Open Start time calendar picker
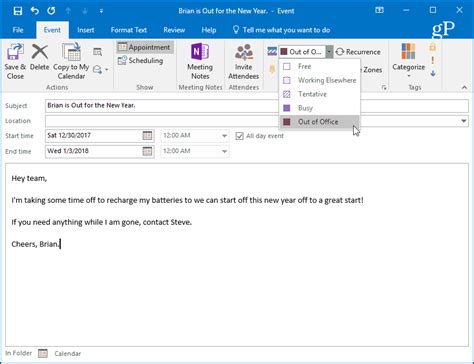The image size is (474, 364). (x=147, y=136)
